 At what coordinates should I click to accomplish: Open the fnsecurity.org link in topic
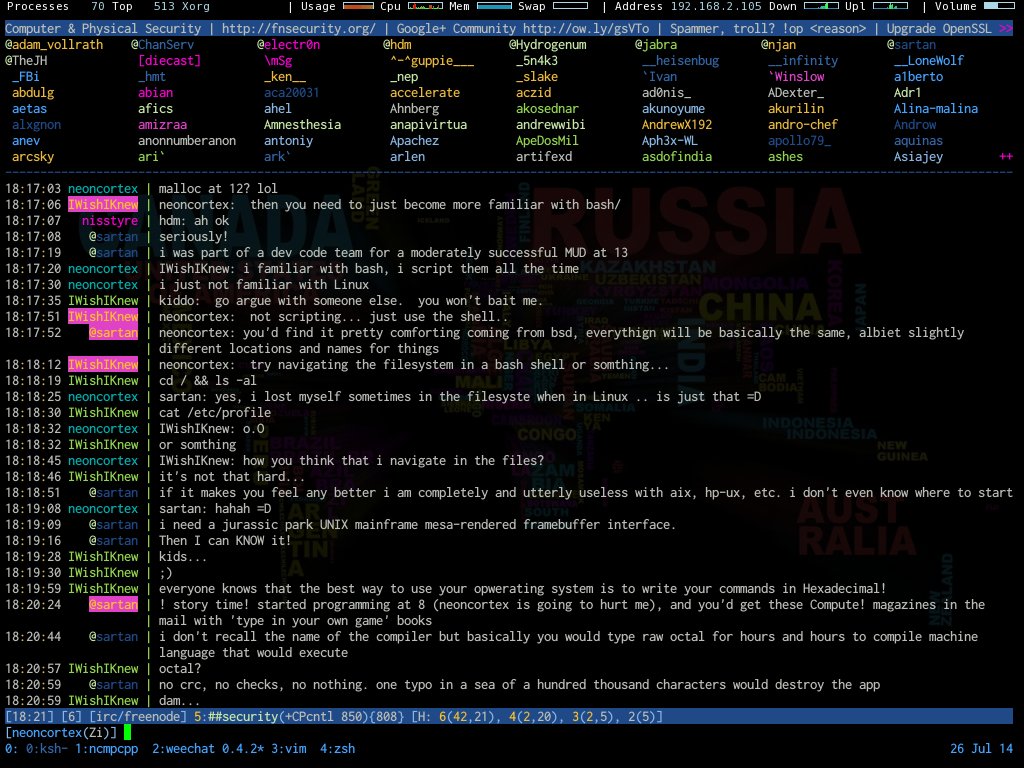coord(298,29)
